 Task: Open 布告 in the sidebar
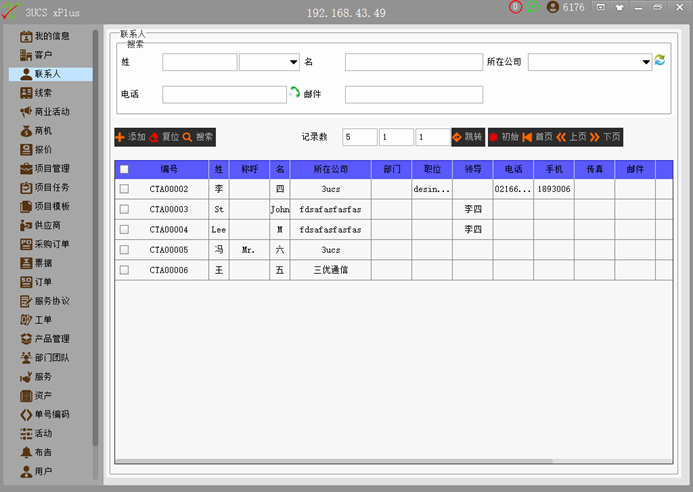[36, 452]
